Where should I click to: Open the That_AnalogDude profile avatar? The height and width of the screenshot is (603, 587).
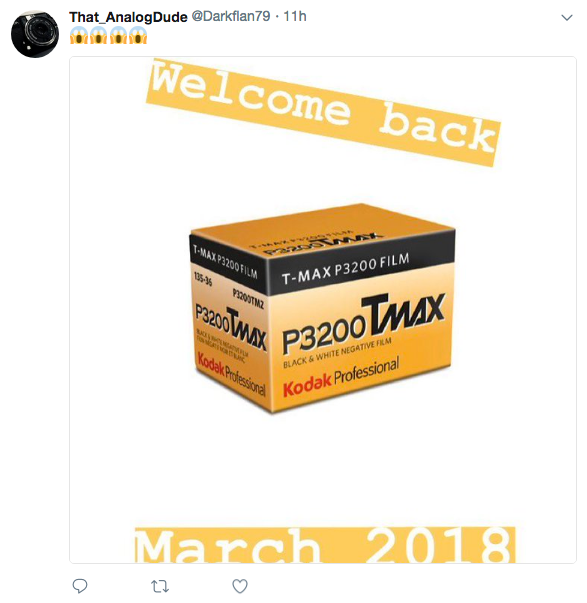35,34
